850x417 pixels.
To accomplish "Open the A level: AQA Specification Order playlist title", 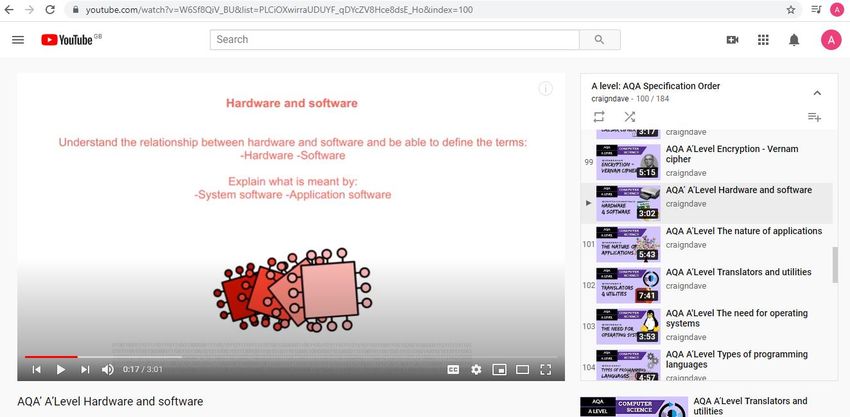I will 655,86.
